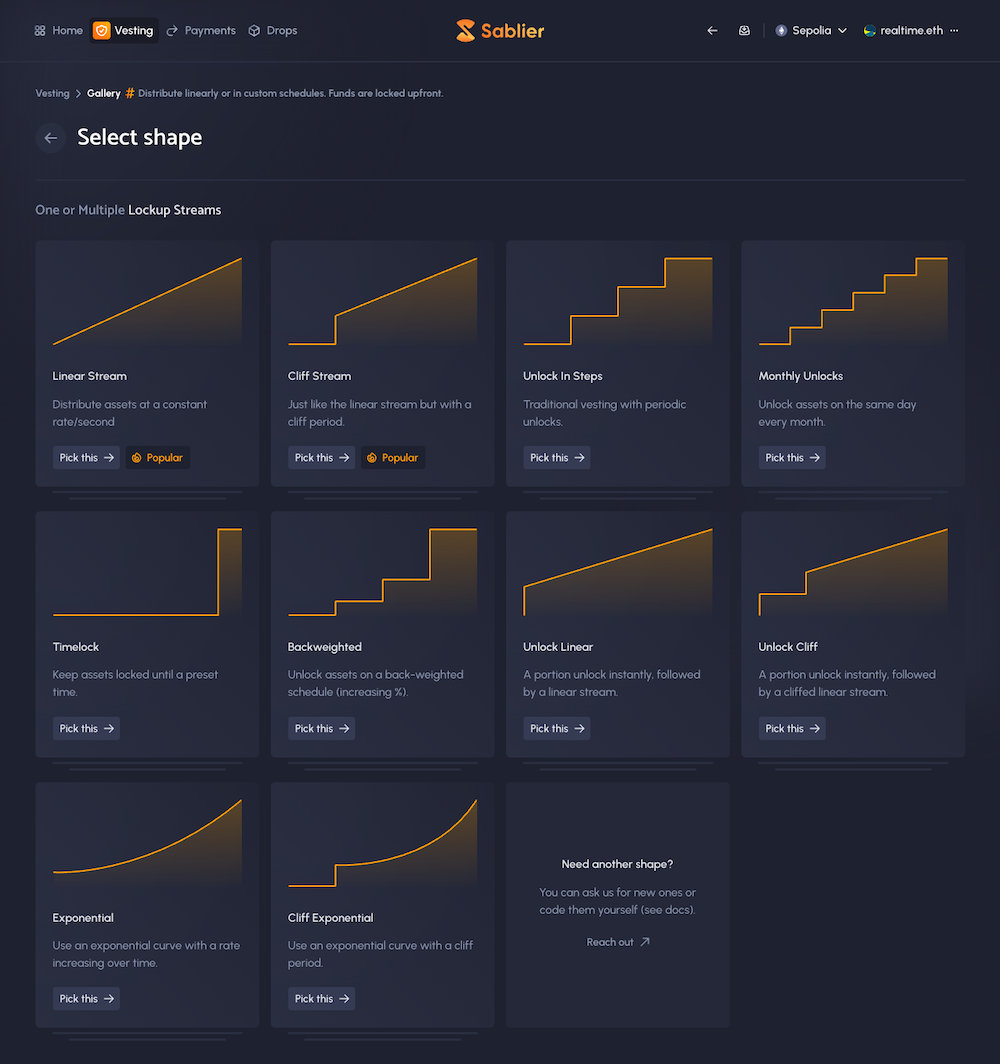Click the Ethereum icon next to Sepolia
The image size is (1000, 1064).
(x=779, y=30)
